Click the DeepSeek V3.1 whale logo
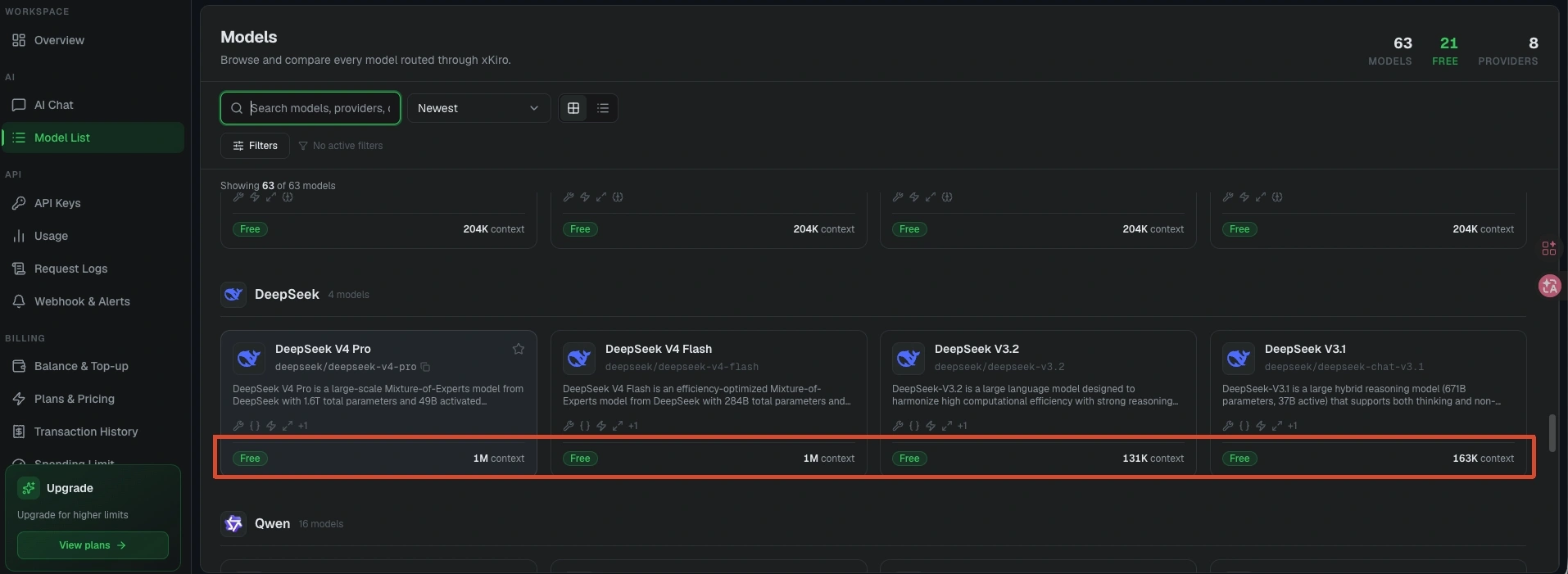The height and width of the screenshot is (574, 1568). tap(1239, 358)
